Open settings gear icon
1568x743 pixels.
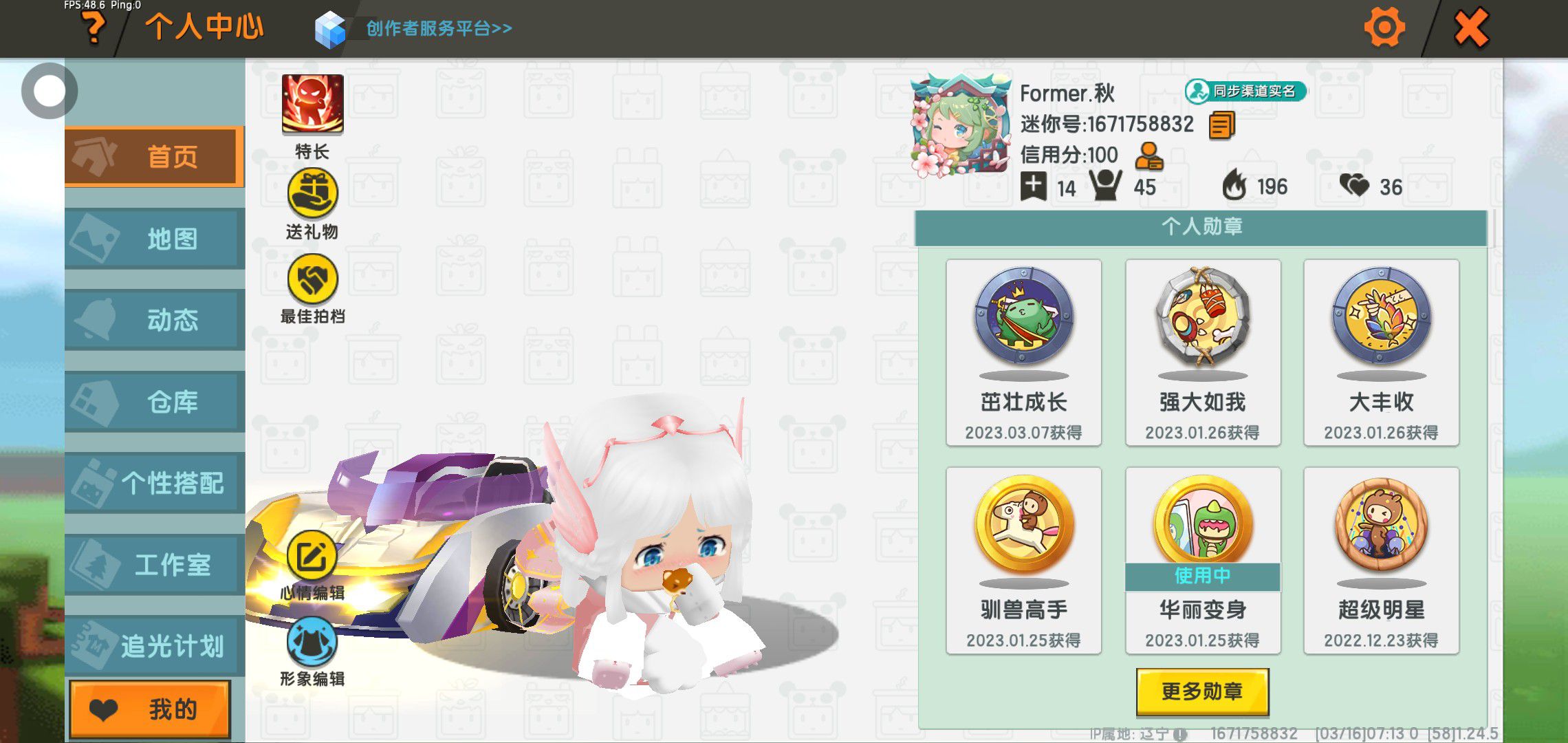1384,28
